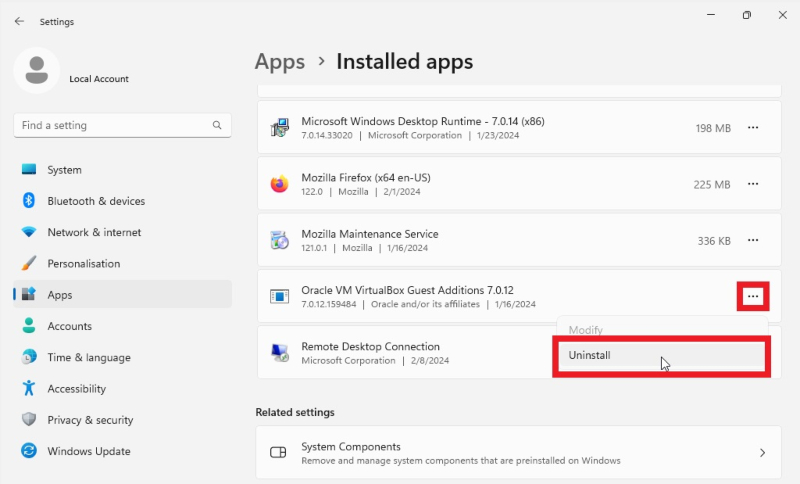The image size is (800, 484).
Task: Click the Mozilla Firefox app icon
Action: coord(280,184)
